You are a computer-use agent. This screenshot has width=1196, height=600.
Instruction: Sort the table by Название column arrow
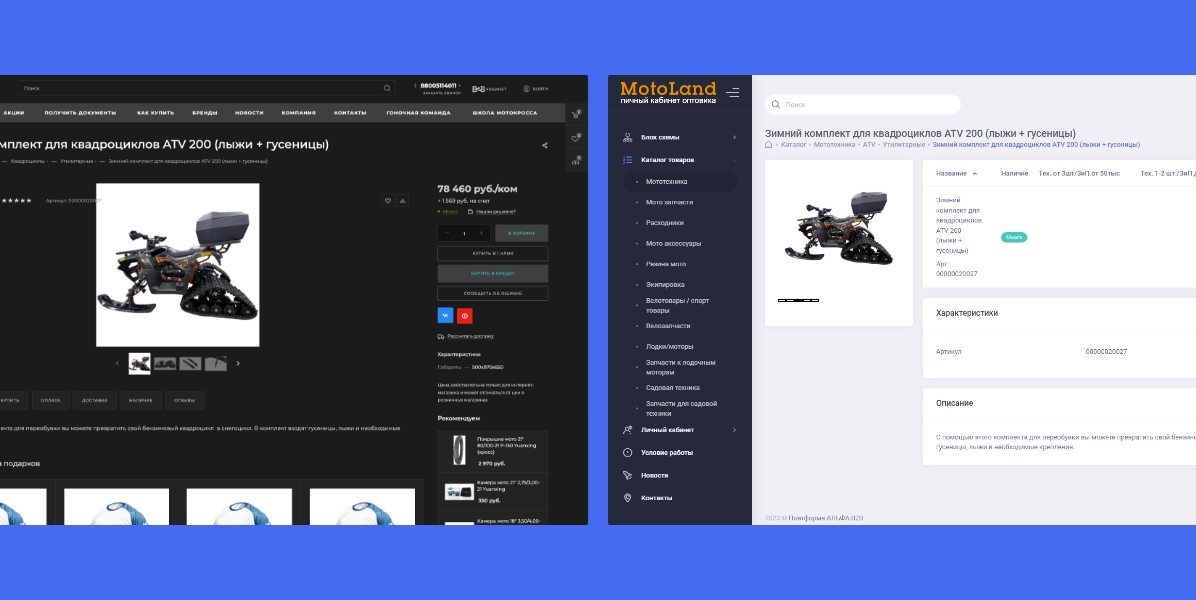click(x=975, y=174)
